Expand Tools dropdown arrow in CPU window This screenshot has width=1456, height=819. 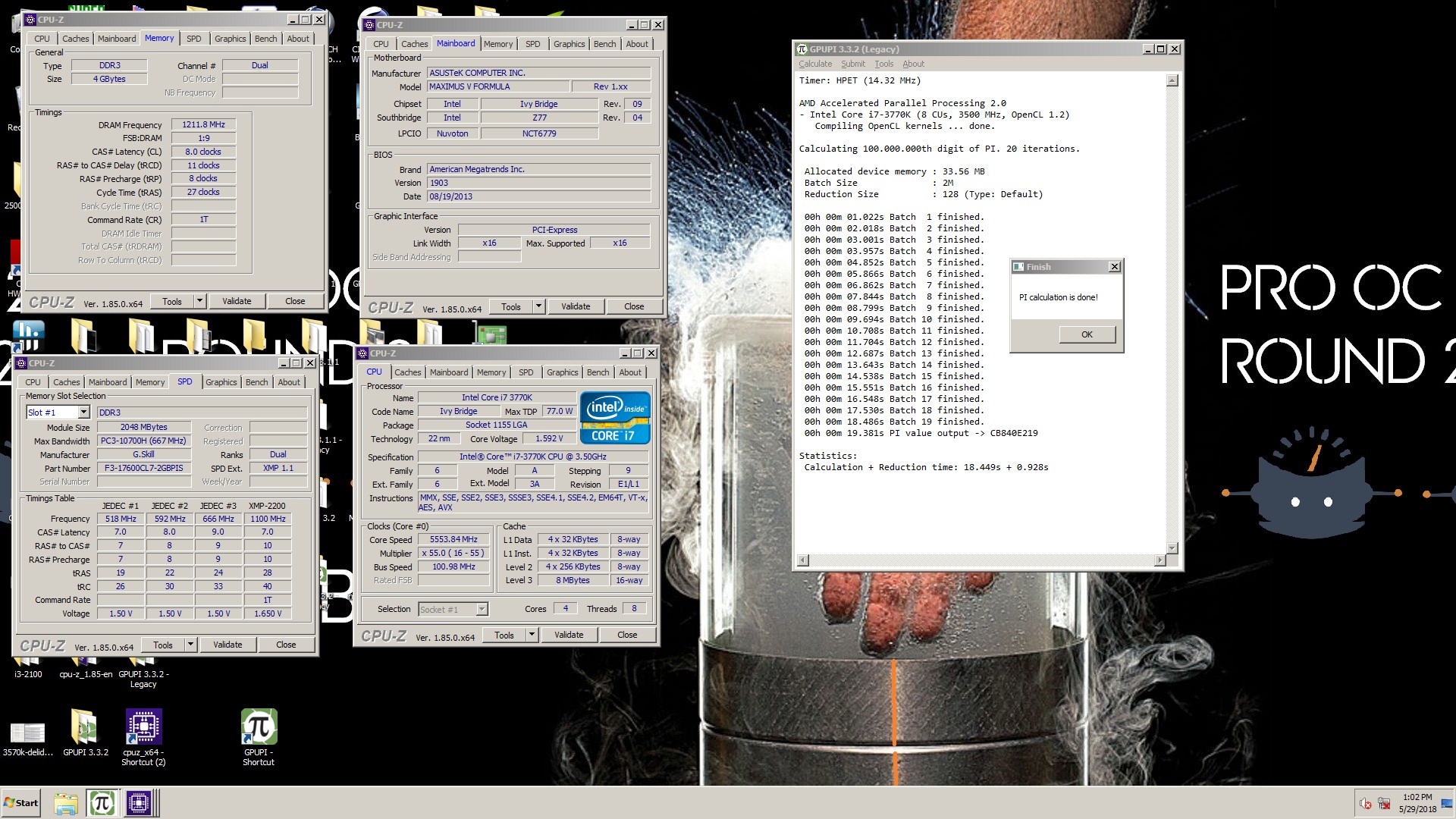point(532,635)
